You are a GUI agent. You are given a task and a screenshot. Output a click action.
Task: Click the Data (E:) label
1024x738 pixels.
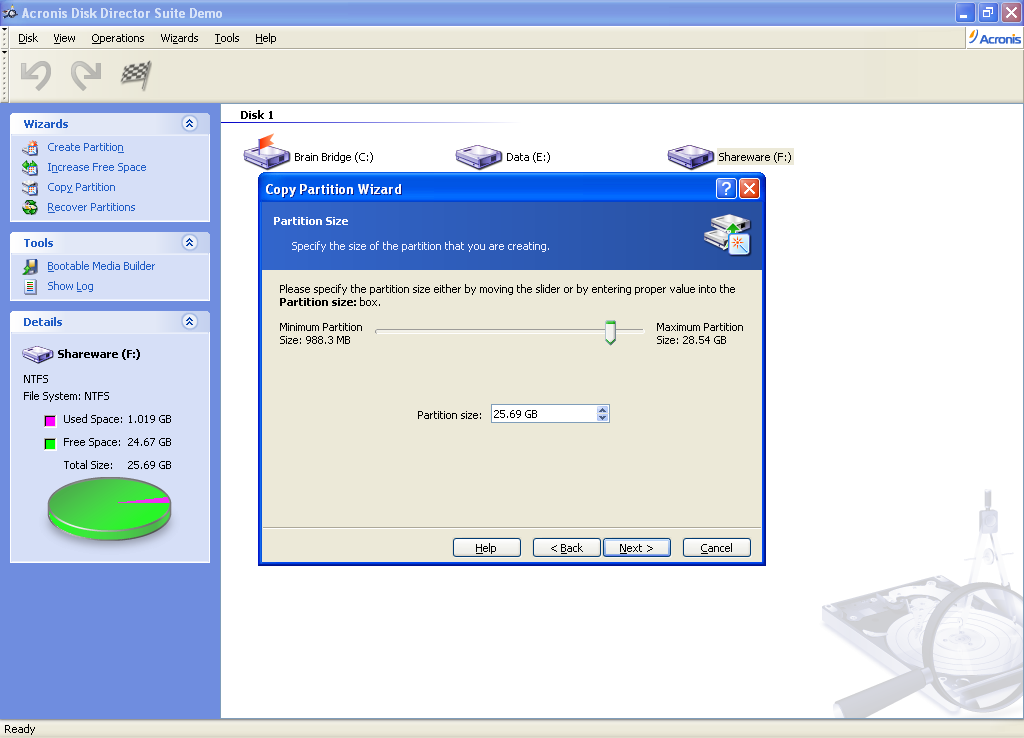click(x=528, y=157)
